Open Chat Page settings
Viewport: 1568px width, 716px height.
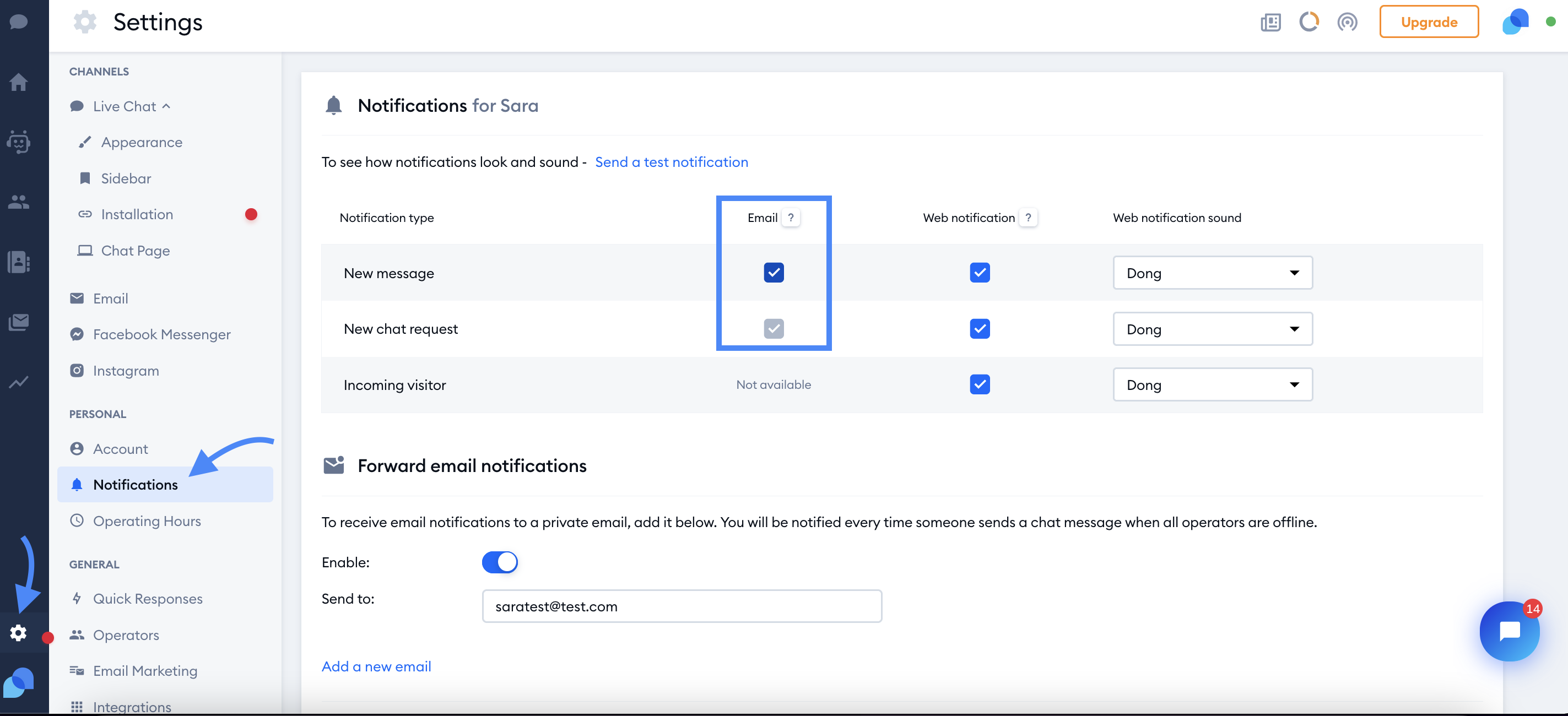tap(135, 251)
